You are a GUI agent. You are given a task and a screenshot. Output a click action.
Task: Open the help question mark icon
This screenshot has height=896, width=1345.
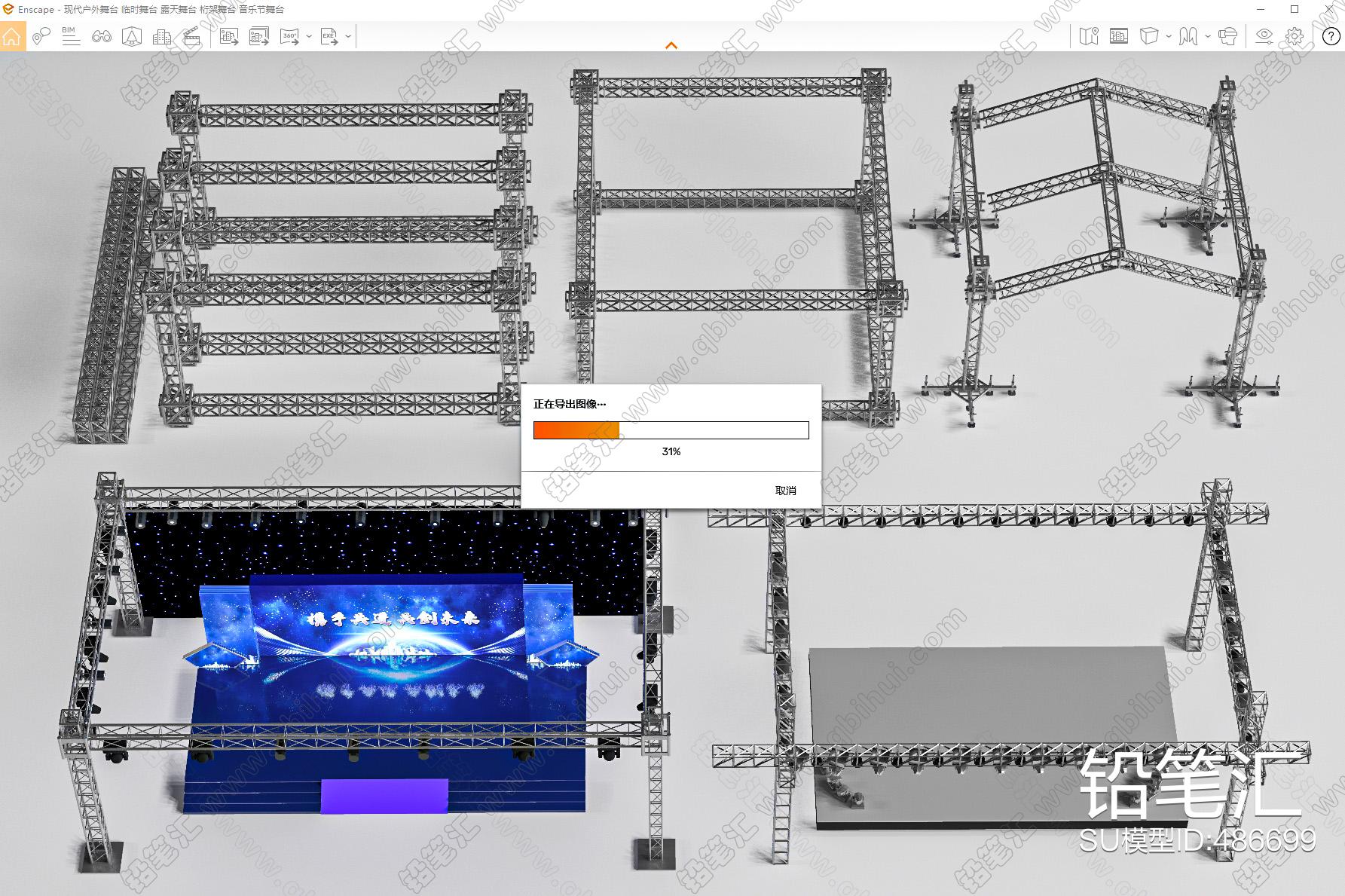(x=1331, y=36)
